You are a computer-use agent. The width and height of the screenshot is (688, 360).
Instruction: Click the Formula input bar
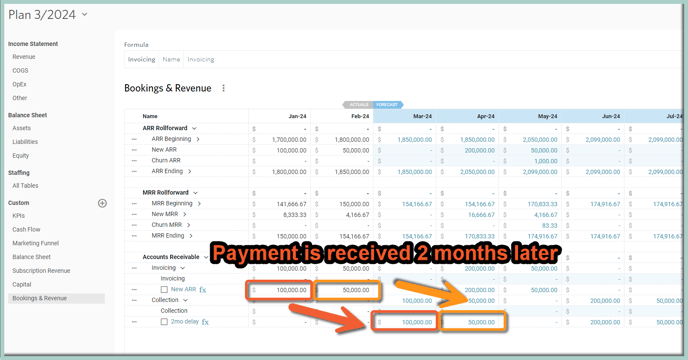tap(403, 59)
